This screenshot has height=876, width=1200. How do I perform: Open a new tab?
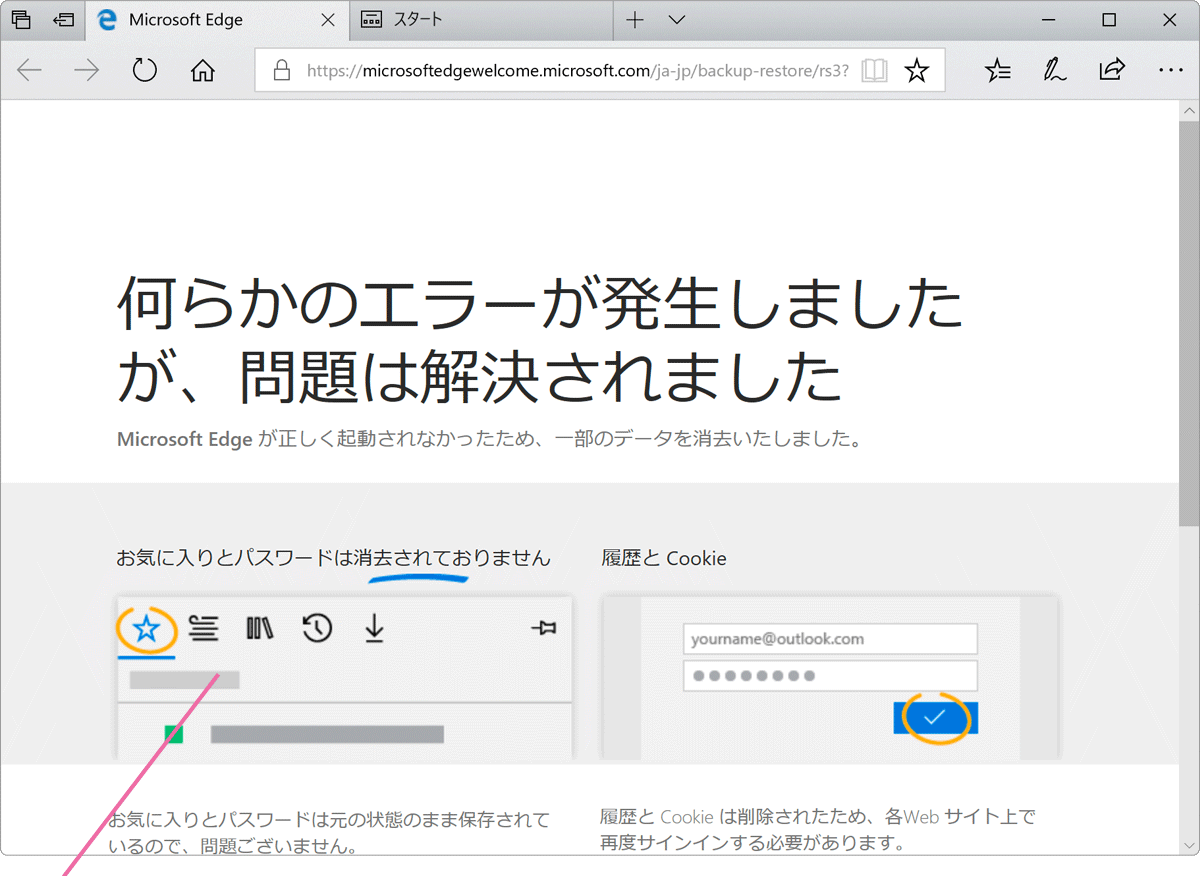pos(634,20)
